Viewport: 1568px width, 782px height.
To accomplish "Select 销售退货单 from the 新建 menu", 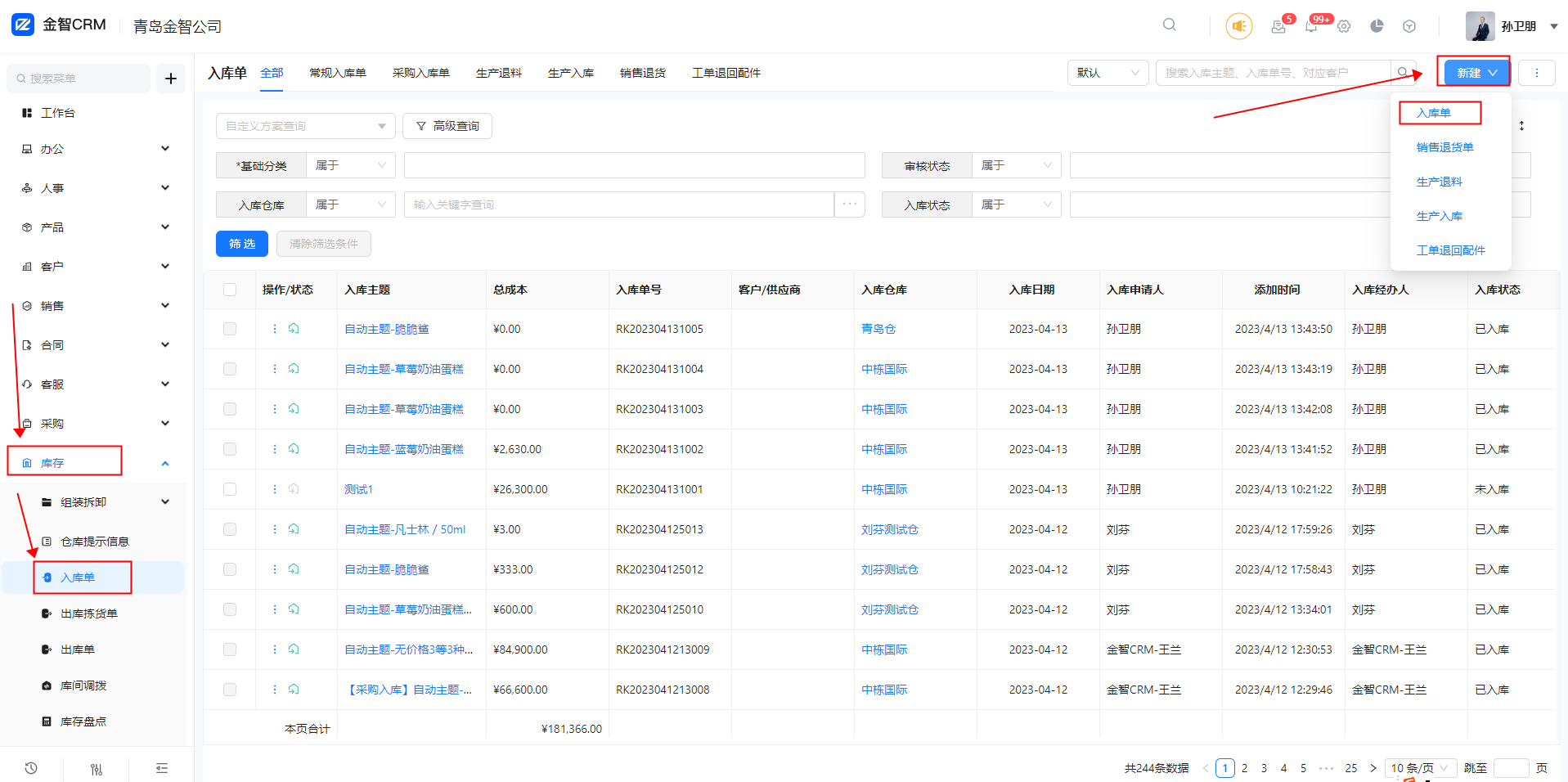I will point(1445,147).
